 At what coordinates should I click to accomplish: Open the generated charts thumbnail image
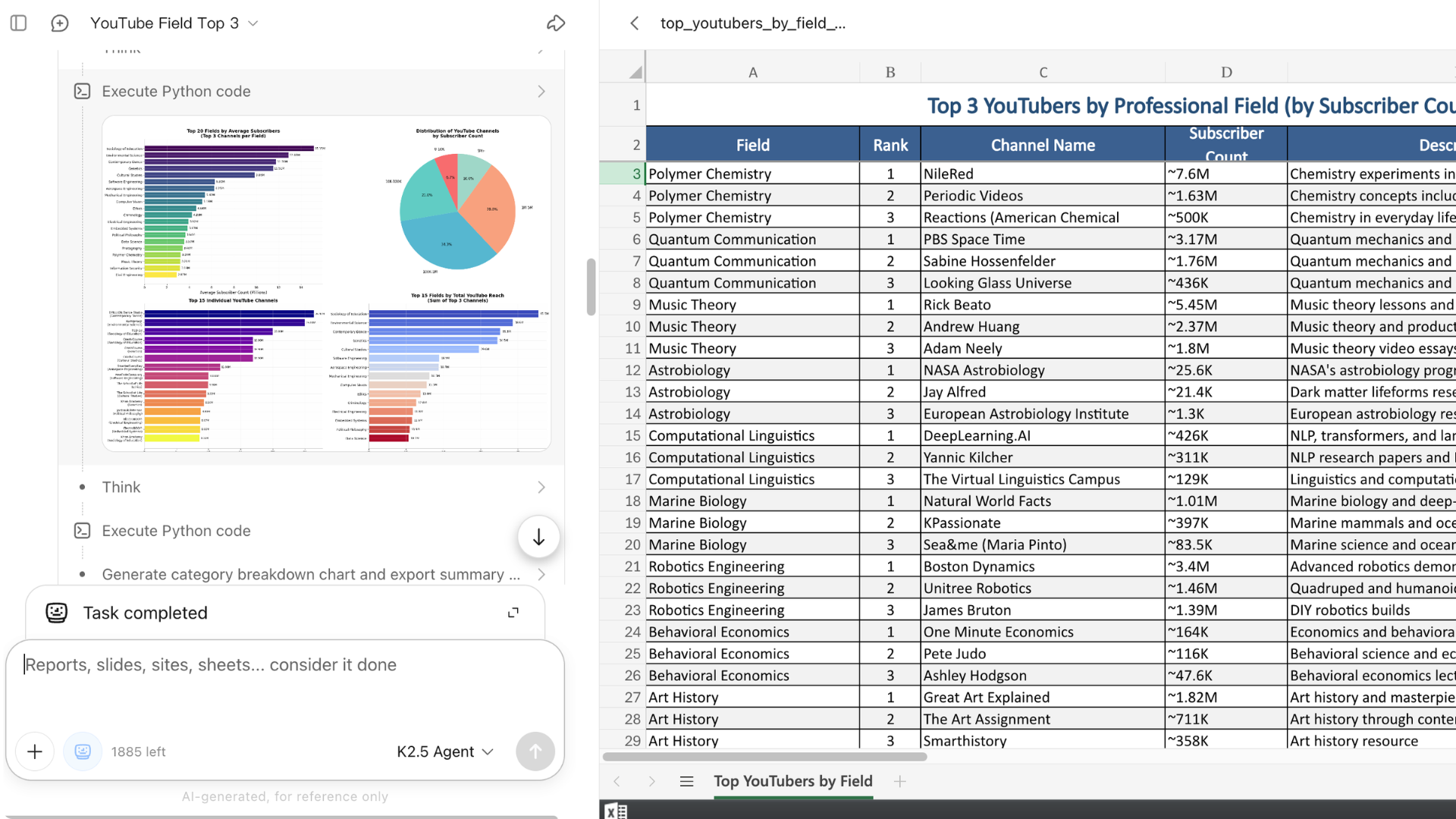pos(326,284)
